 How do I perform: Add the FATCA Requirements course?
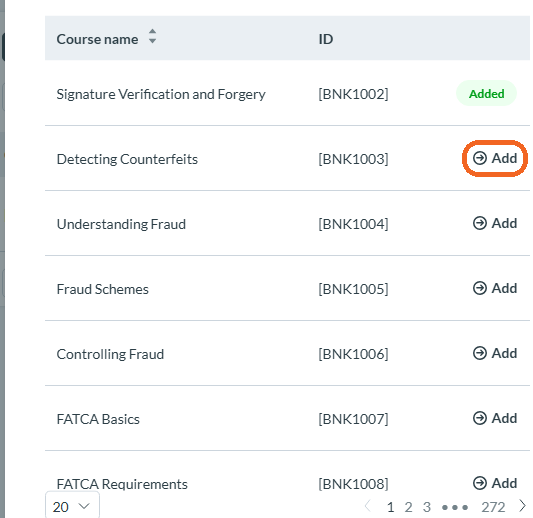(x=495, y=483)
